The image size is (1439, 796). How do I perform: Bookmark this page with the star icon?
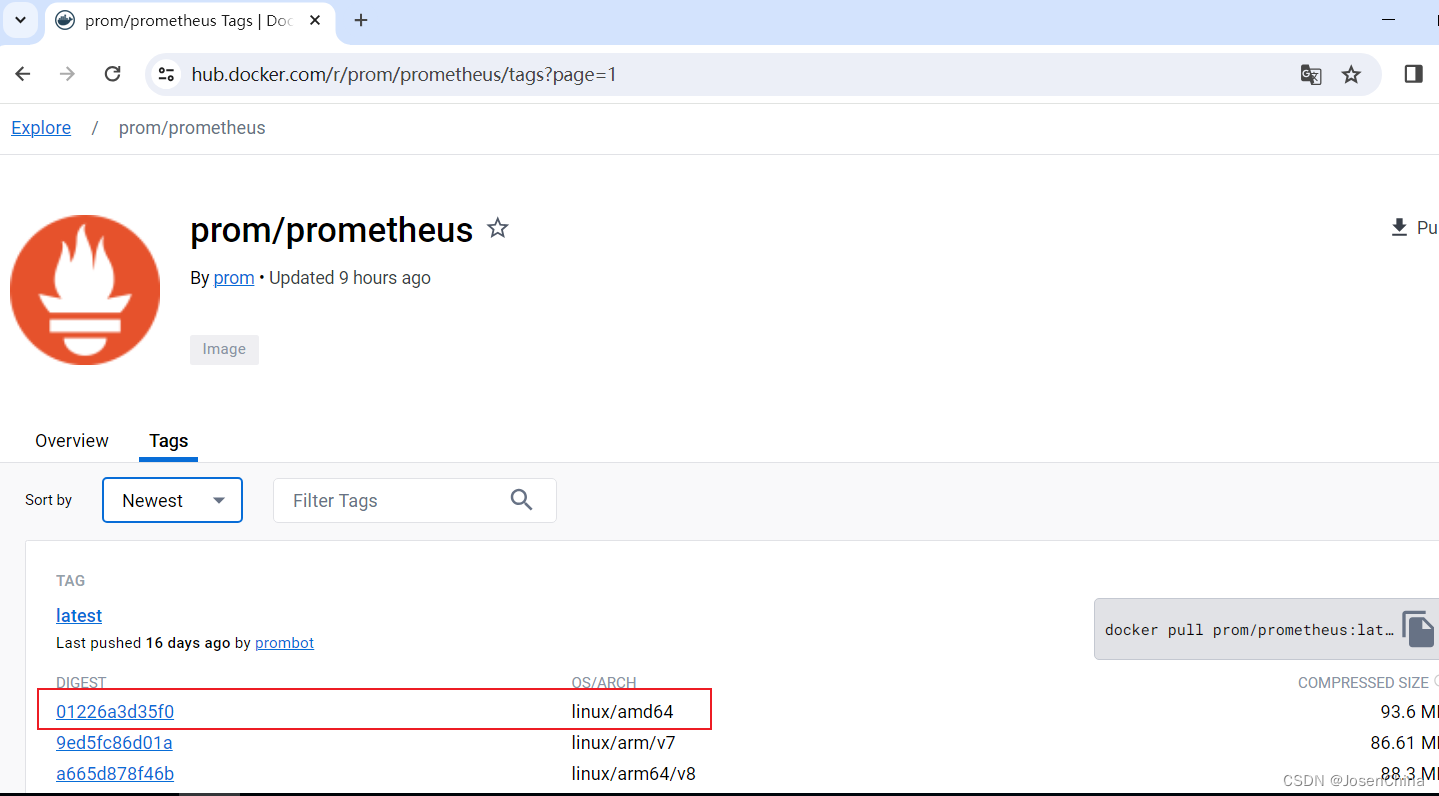point(1351,74)
